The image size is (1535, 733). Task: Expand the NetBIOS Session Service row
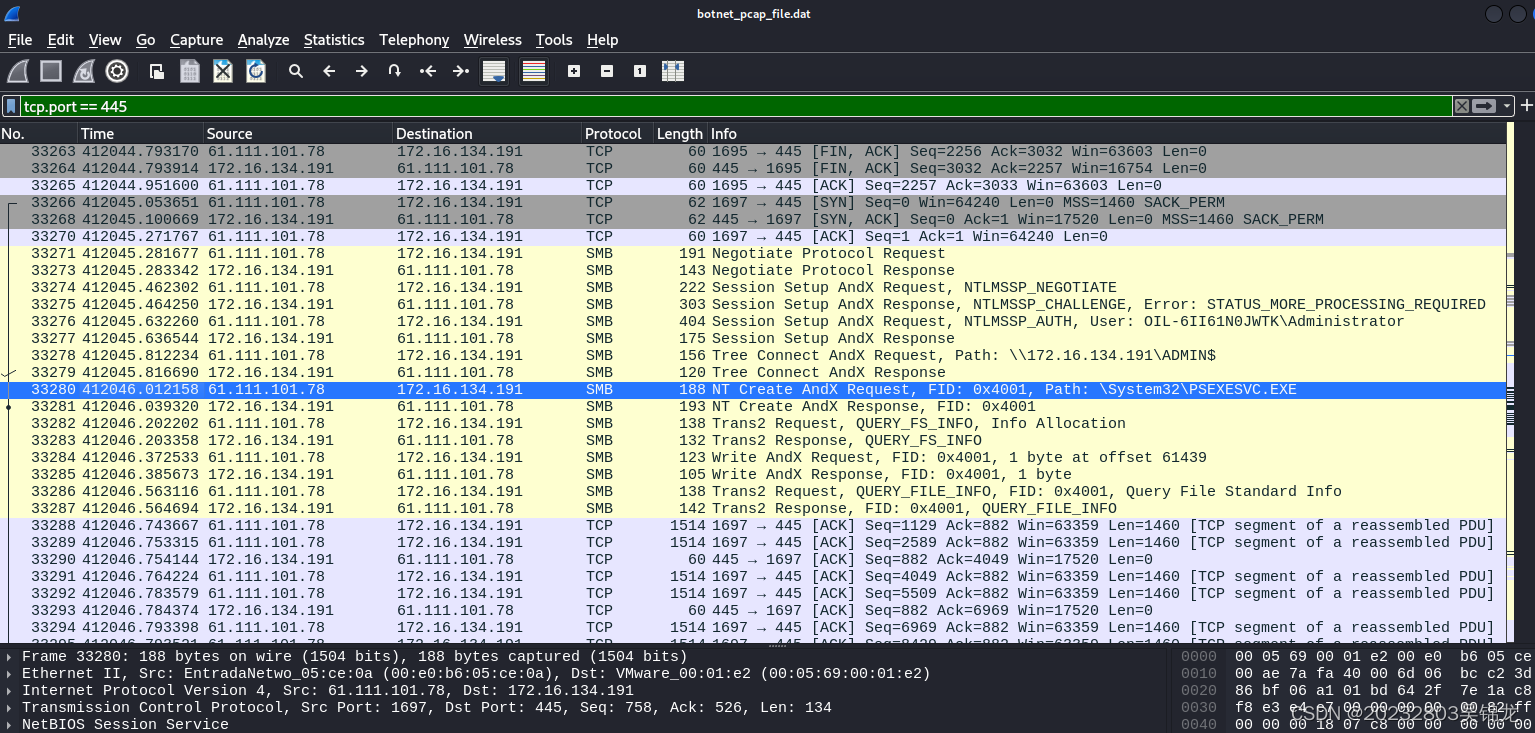(10, 724)
